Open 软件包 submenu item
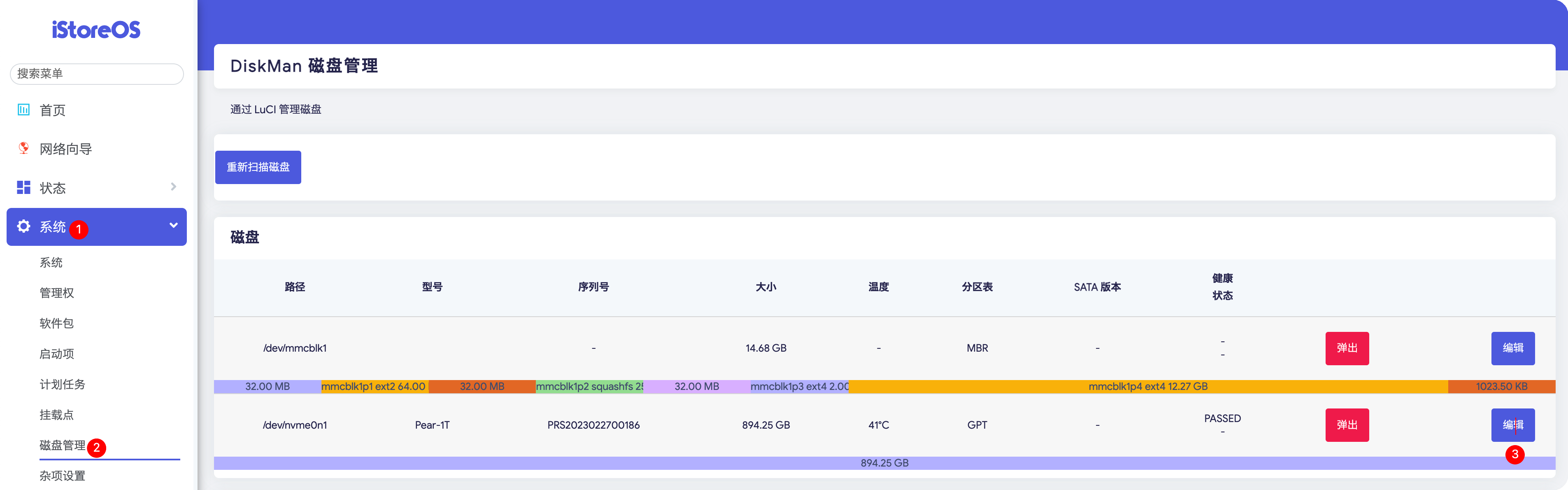The height and width of the screenshot is (490, 1568). pos(57,323)
